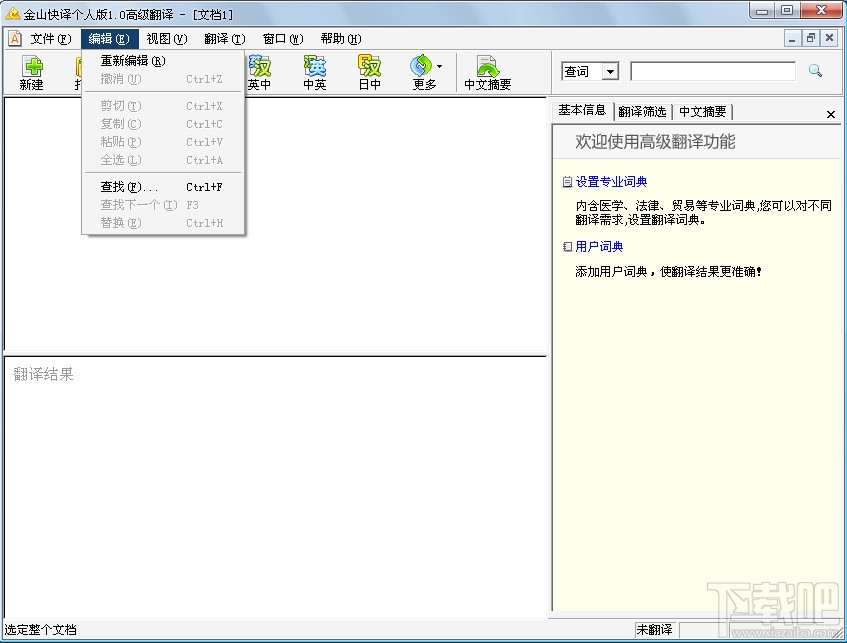Click the 未翻译 status bar entry
847x643 pixels.
[655, 629]
